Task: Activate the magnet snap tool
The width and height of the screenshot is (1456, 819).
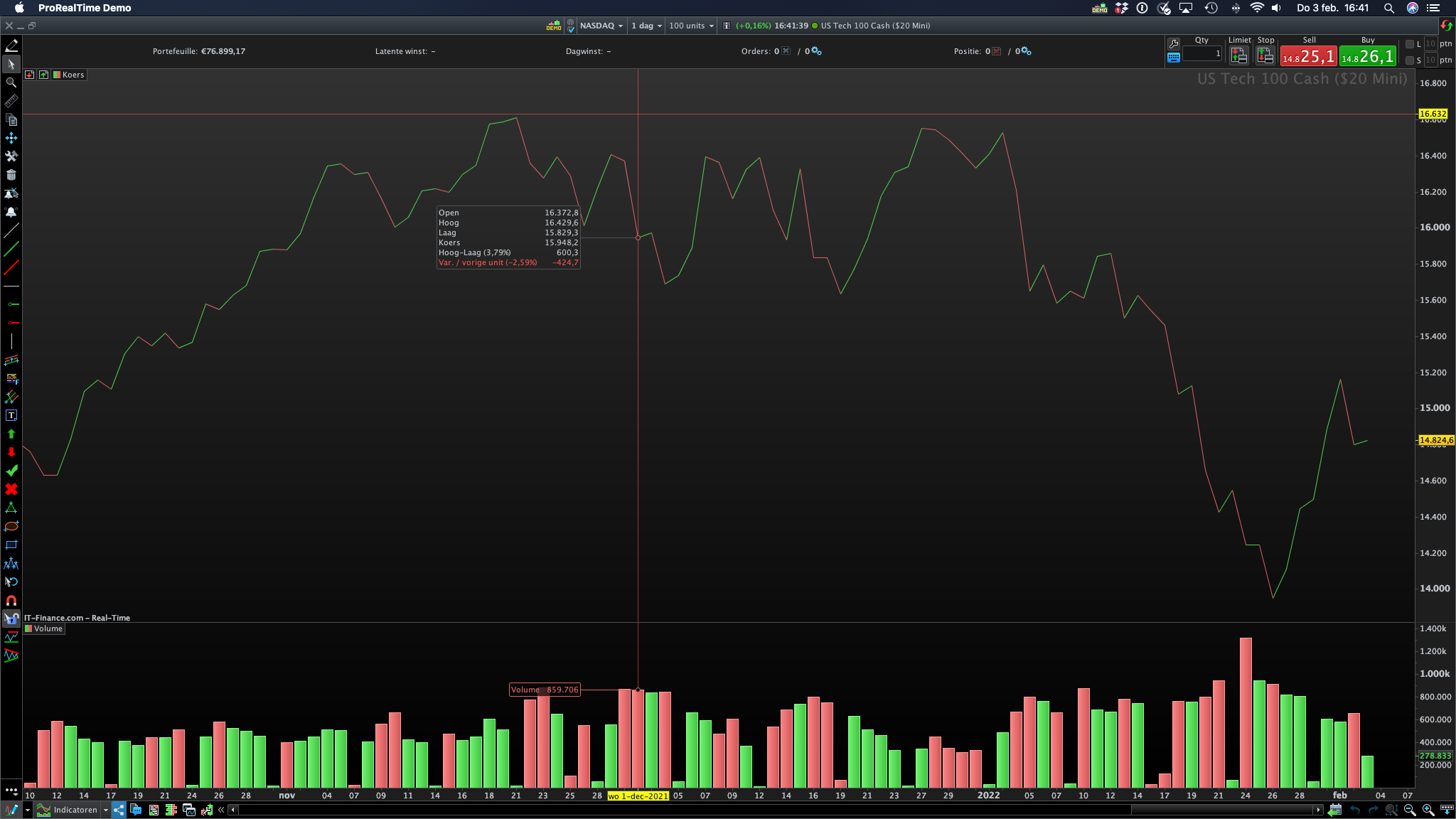Action: (x=11, y=601)
